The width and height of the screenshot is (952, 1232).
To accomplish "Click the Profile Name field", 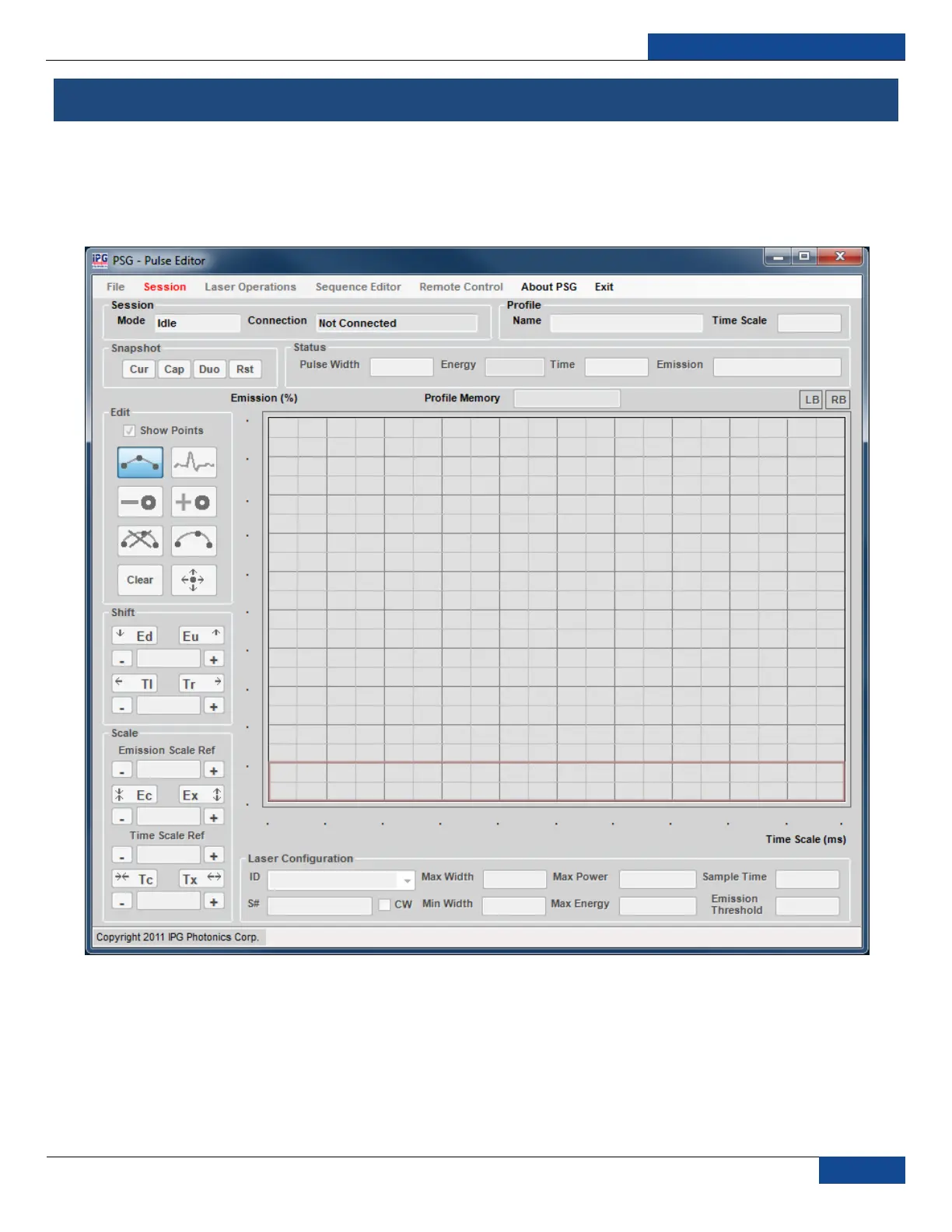I will click(626, 324).
